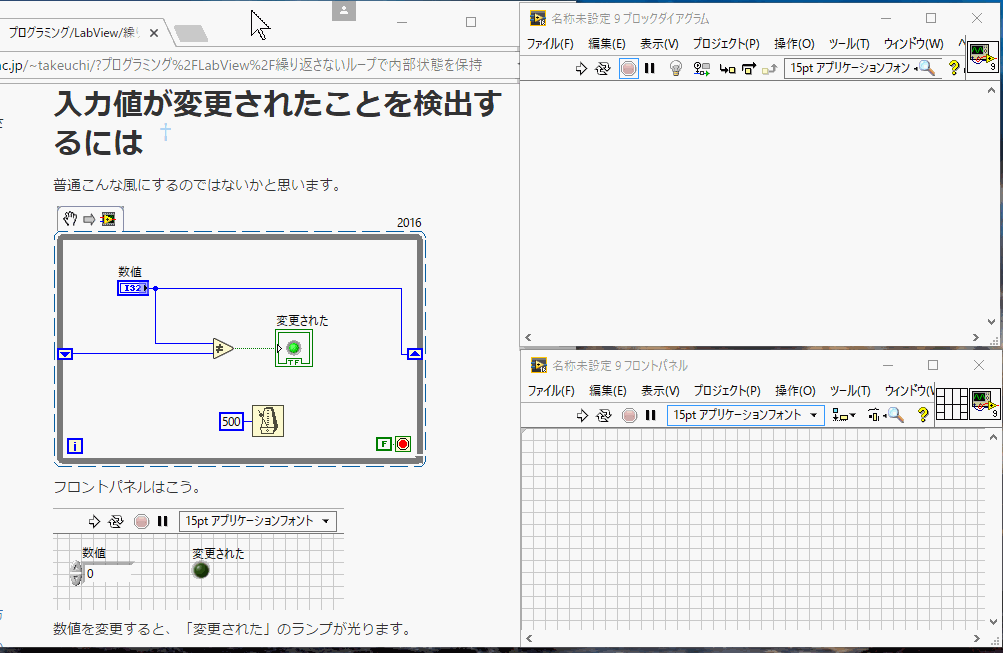Open ツール(T) menu in block diagram window
Viewport: 1003px width, 653px height.
(x=849, y=44)
